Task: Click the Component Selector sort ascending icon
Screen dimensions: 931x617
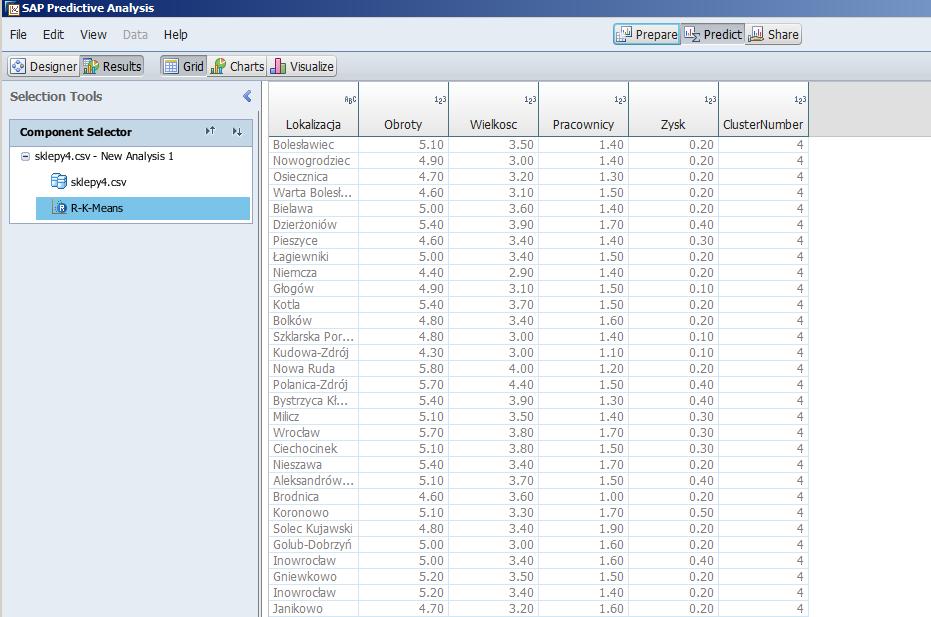Action: [x=210, y=131]
